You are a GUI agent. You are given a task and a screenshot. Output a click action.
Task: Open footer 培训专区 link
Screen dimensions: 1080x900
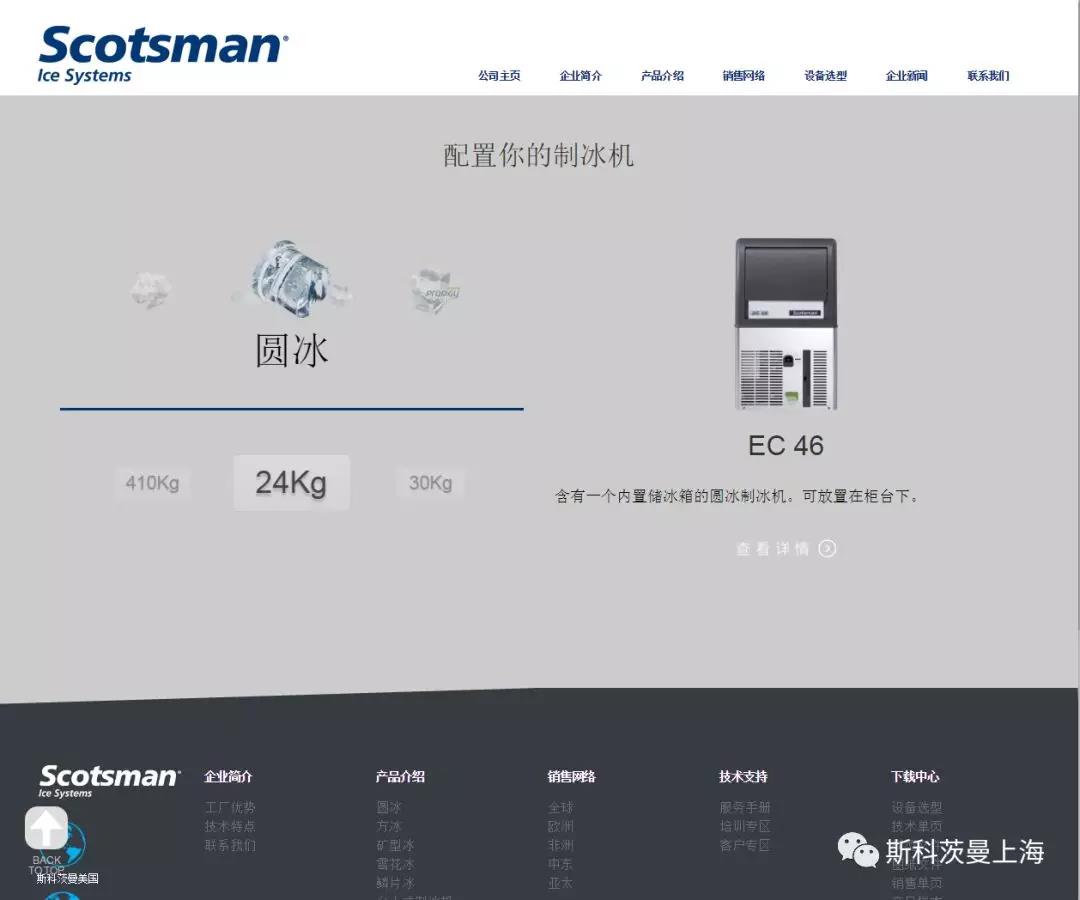(745, 826)
